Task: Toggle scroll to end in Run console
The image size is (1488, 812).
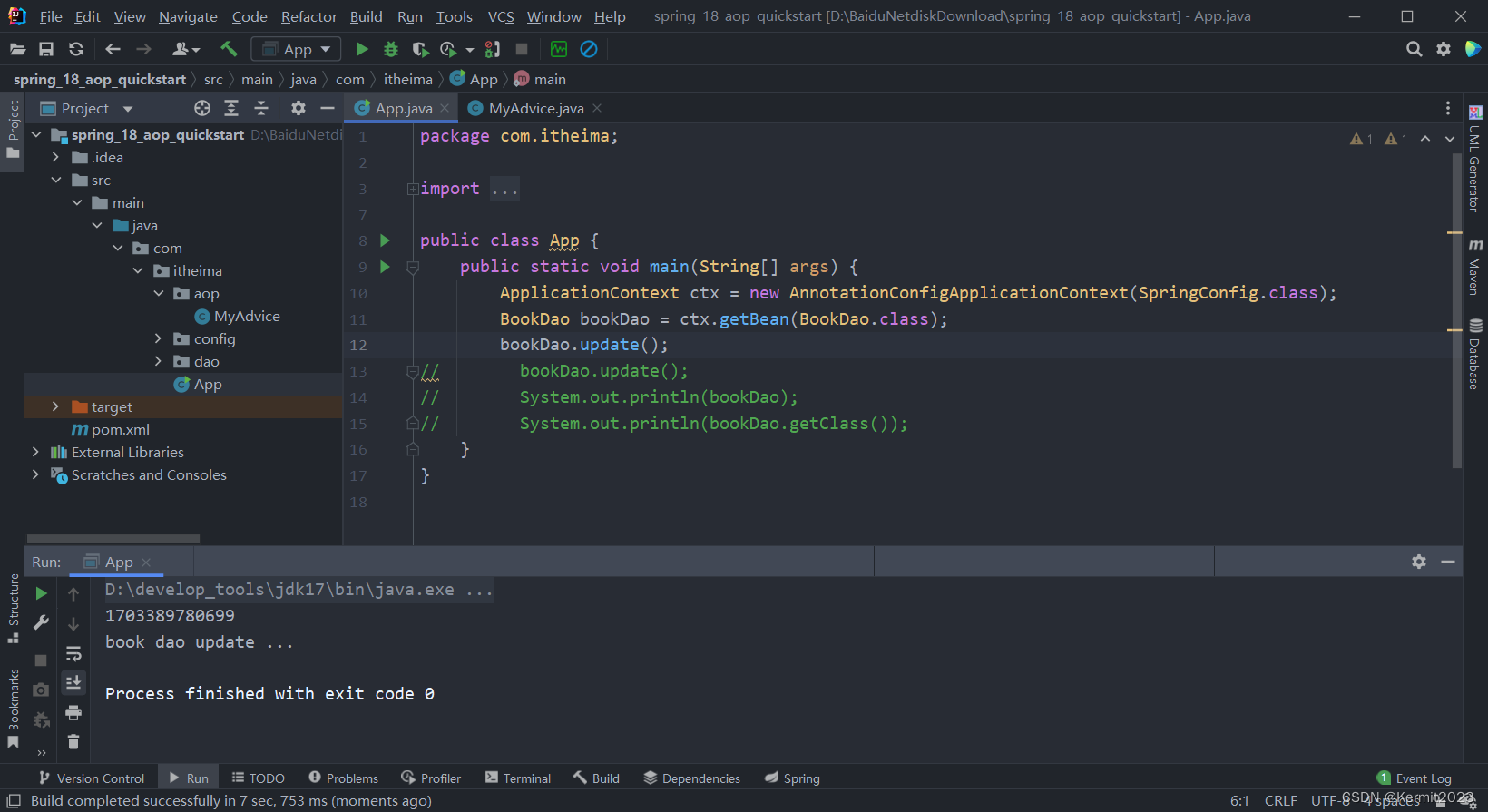Action: [73, 682]
